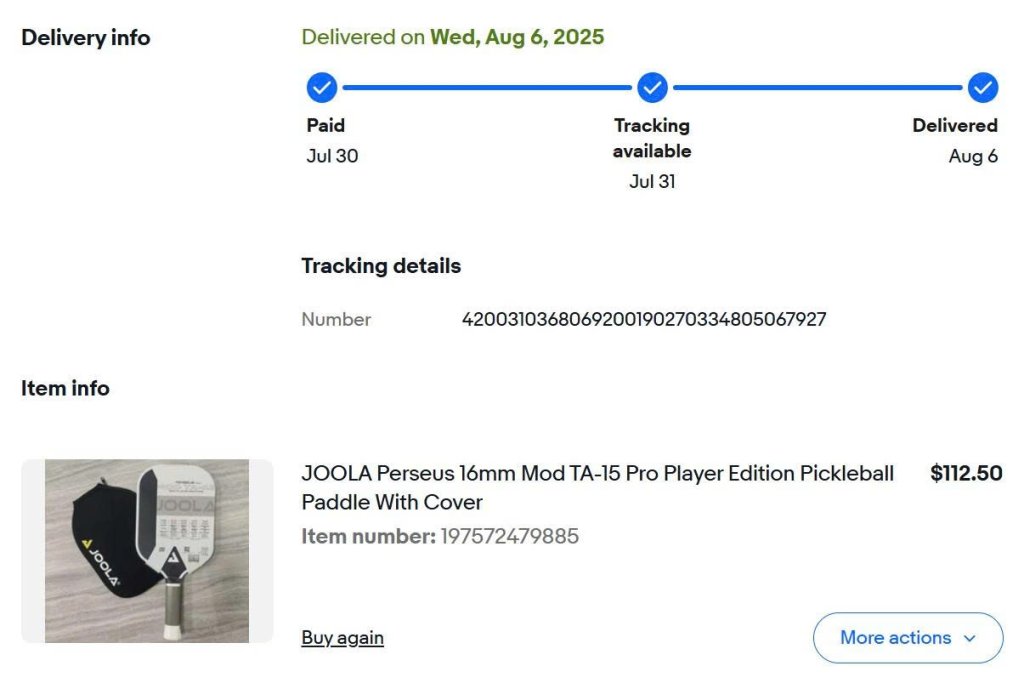Viewport: 1024px width, 683px height.
Task: Click the progress line between Paid and Tracking
Action: [487, 88]
